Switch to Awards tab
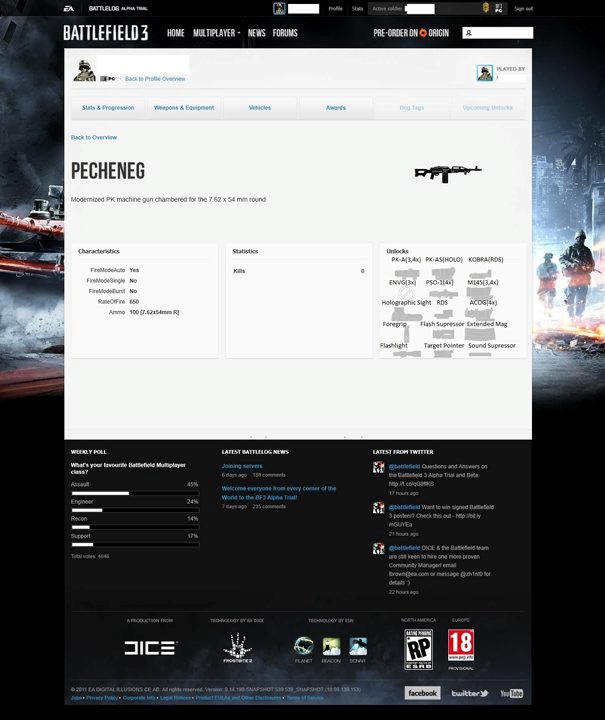This screenshot has width=605, height=720. pyautogui.click(x=336, y=107)
